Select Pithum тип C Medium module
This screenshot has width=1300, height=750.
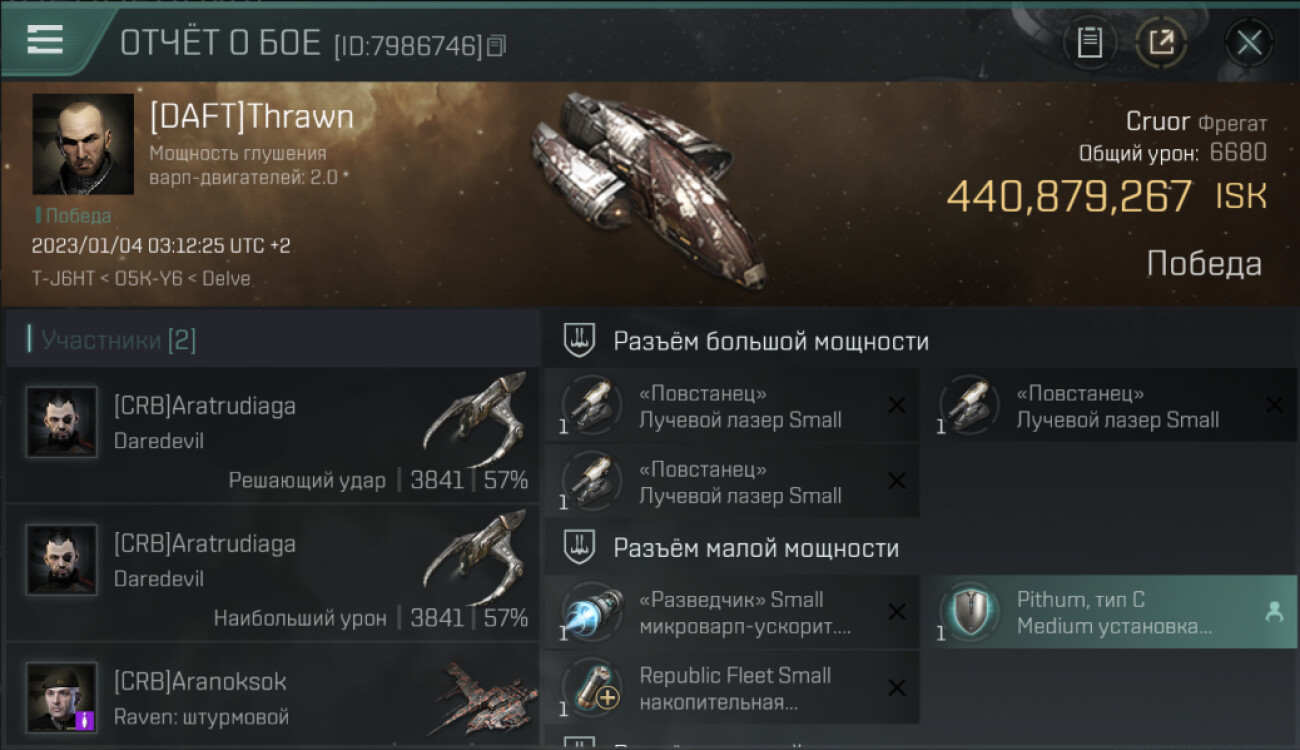(x=1110, y=612)
